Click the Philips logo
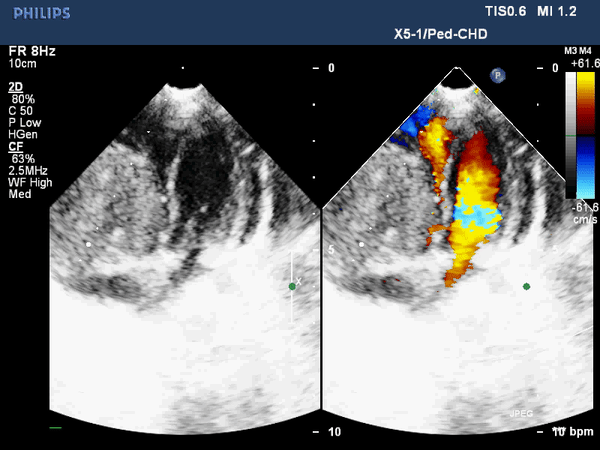 [x=36, y=14]
